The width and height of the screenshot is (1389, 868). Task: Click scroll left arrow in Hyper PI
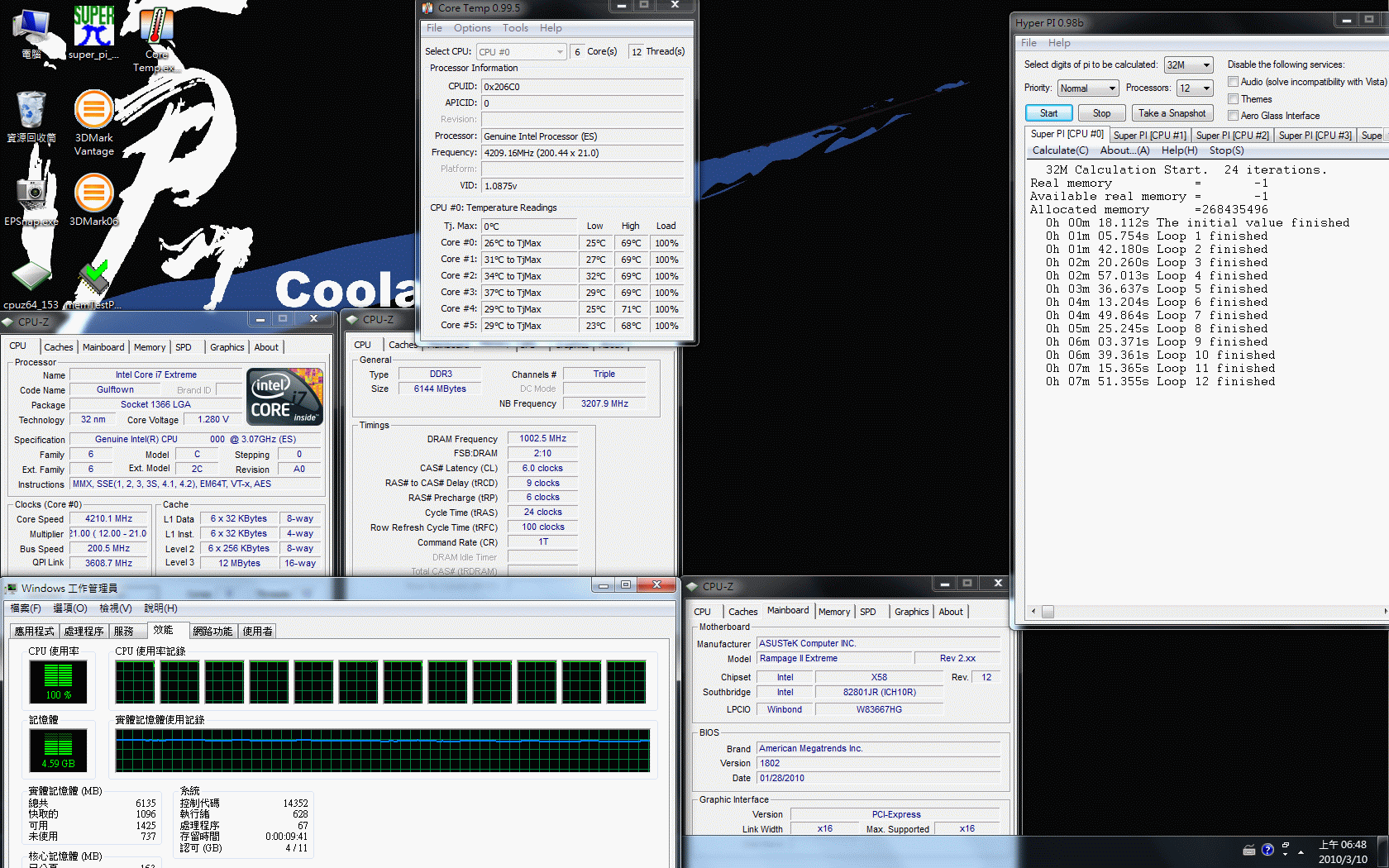[1033, 612]
